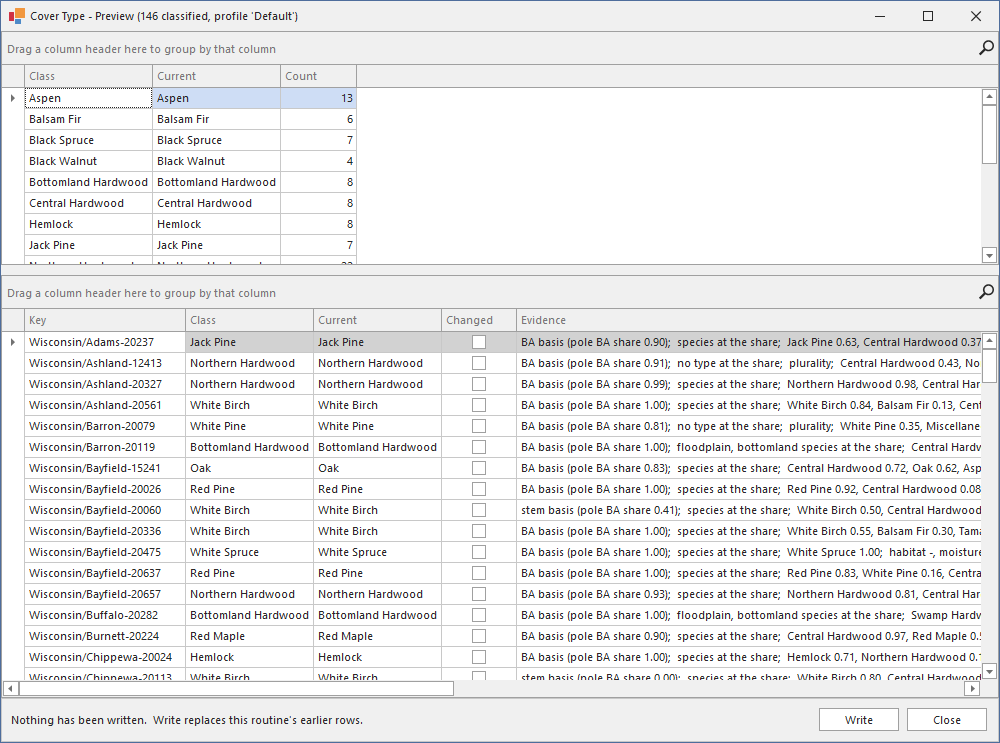The height and width of the screenshot is (743, 1000).
Task: Click horizontal scrollbar left arrow
Action: coord(10,689)
